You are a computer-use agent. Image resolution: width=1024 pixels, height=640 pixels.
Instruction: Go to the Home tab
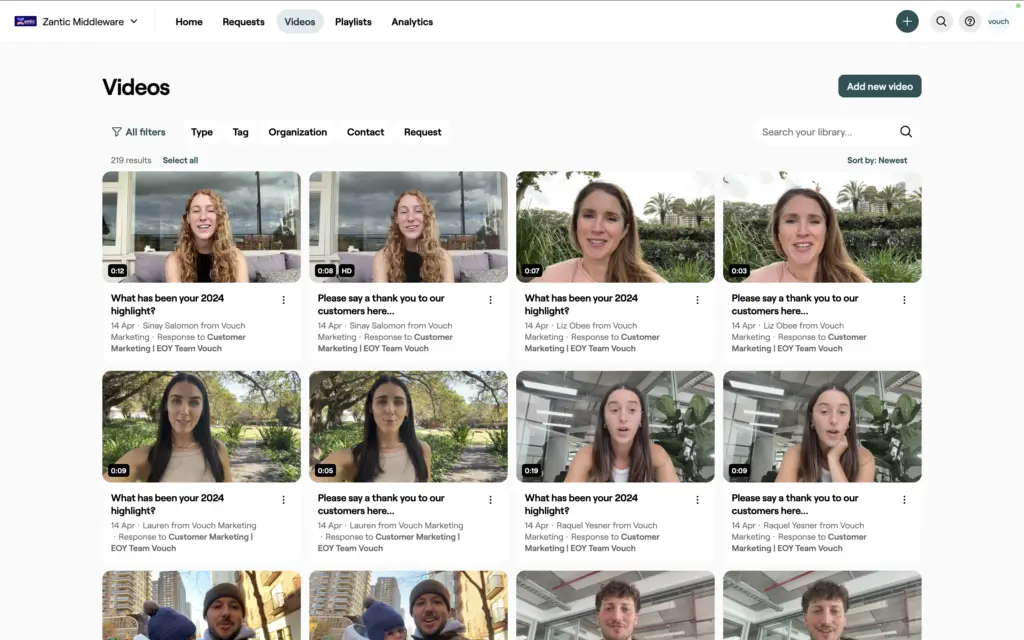189,22
